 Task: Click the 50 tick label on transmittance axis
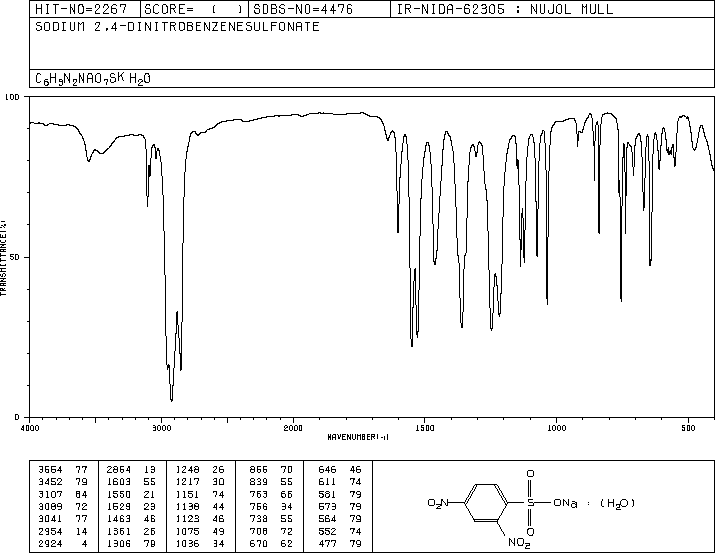click(x=15, y=257)
